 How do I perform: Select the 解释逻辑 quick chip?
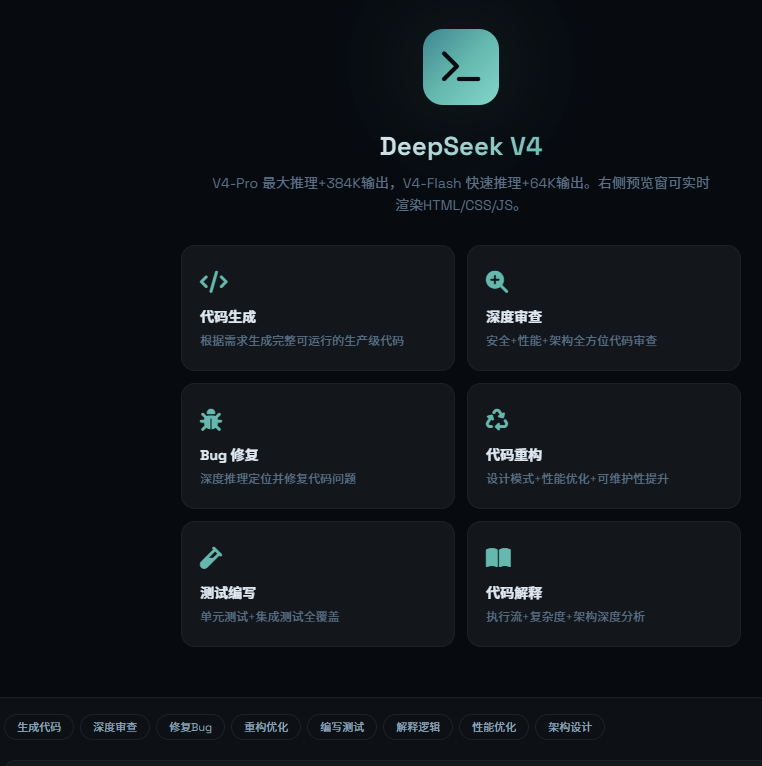click(x=418, y=727)
